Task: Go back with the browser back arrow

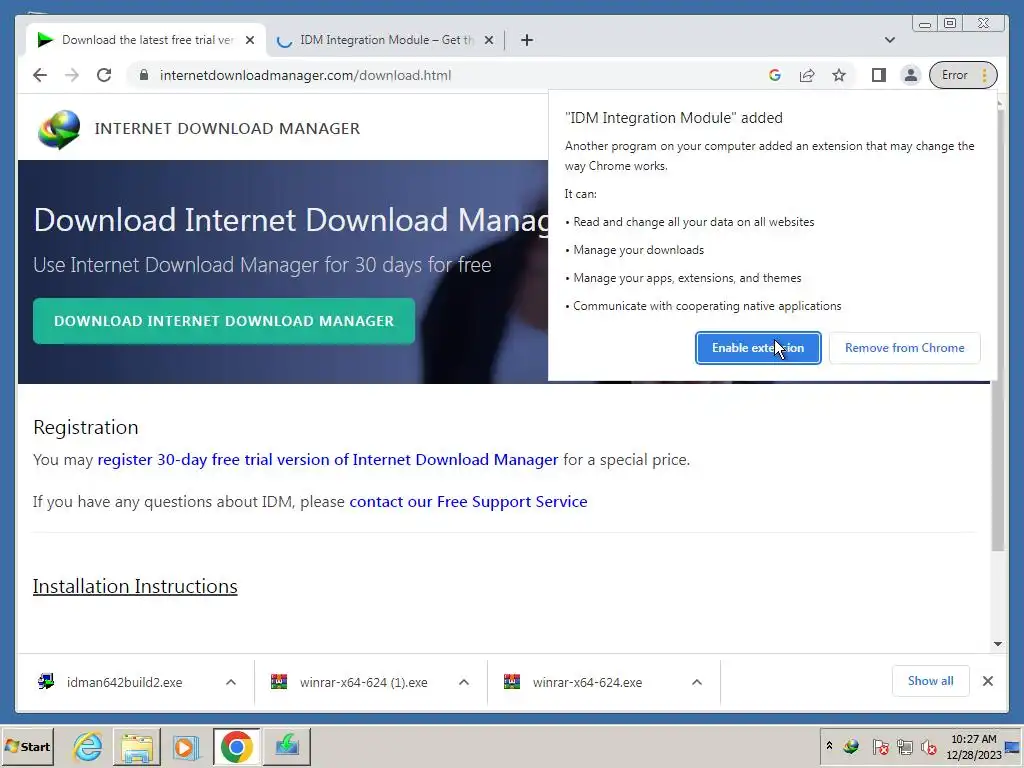Action: point(40,75)
